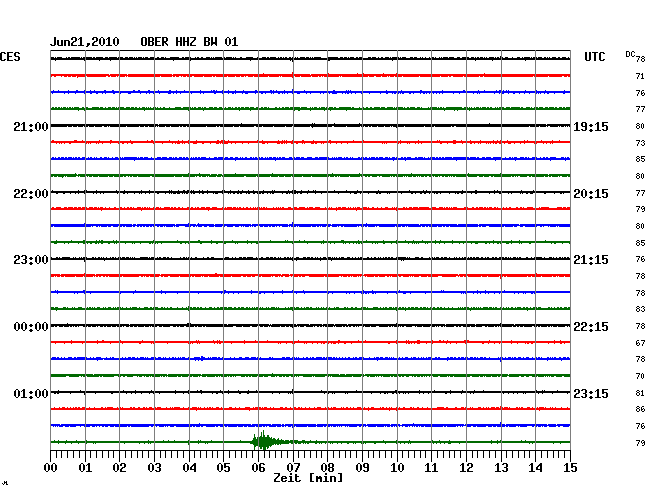Select minute 04 on the time axis
The width and height of the screenshot is (650, 494).
(189, 467)
